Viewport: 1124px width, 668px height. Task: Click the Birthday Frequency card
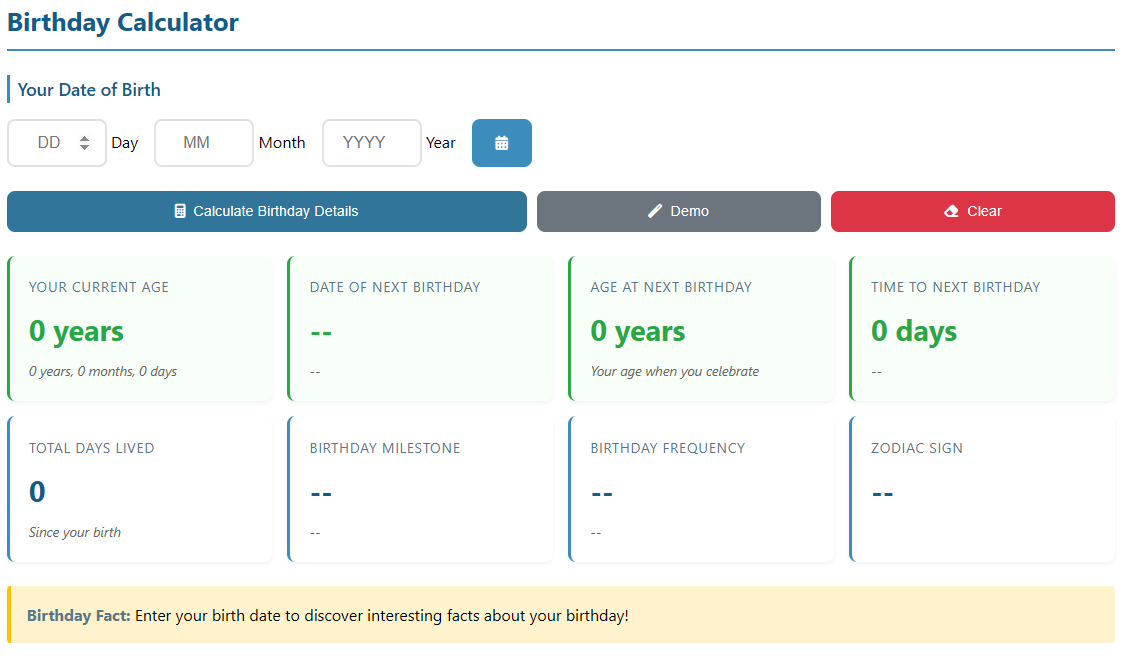click(701, 490)
